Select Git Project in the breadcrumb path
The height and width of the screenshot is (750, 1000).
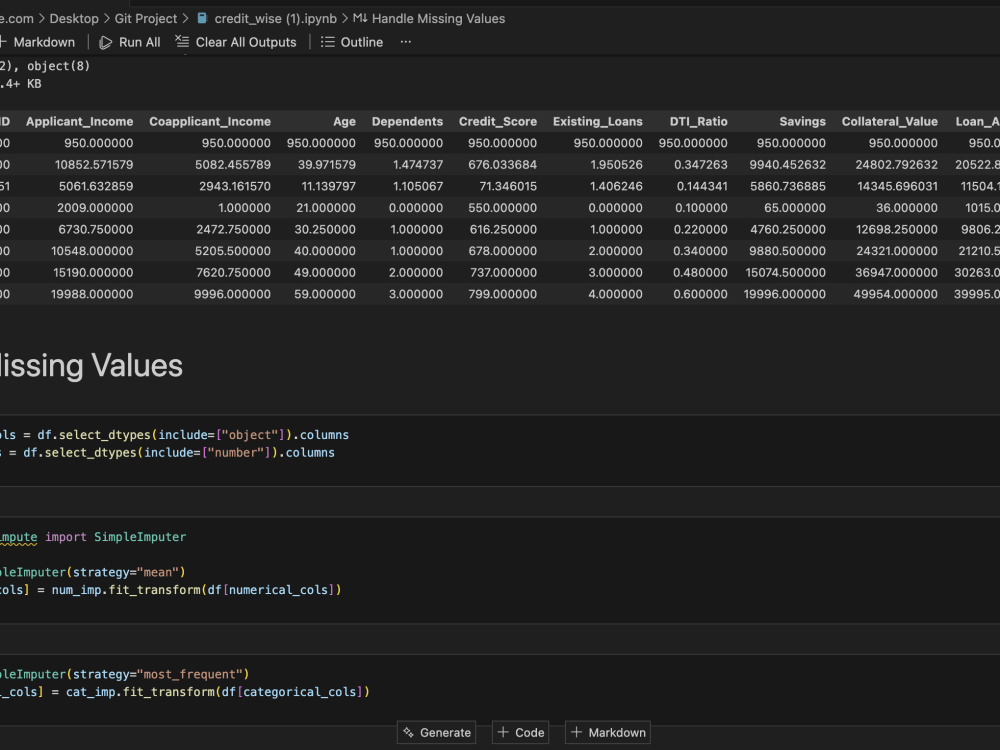(145, 18)
